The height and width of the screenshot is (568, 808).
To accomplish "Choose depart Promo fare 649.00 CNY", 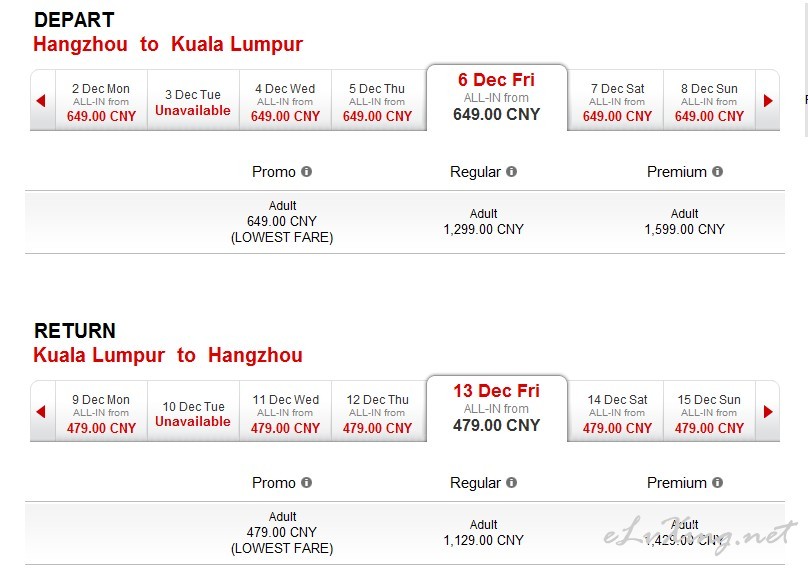I will point(282,221).
